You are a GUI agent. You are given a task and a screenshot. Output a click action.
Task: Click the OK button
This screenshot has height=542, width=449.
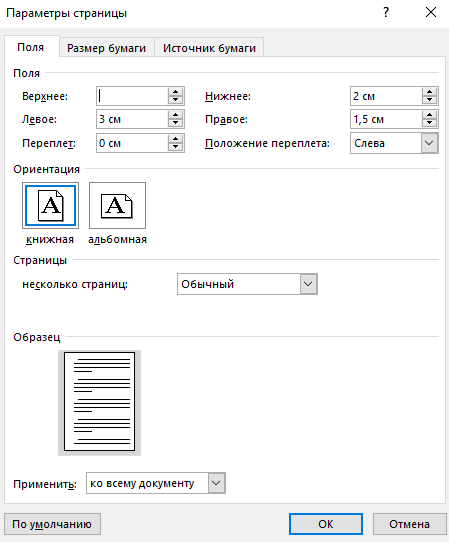326,524
